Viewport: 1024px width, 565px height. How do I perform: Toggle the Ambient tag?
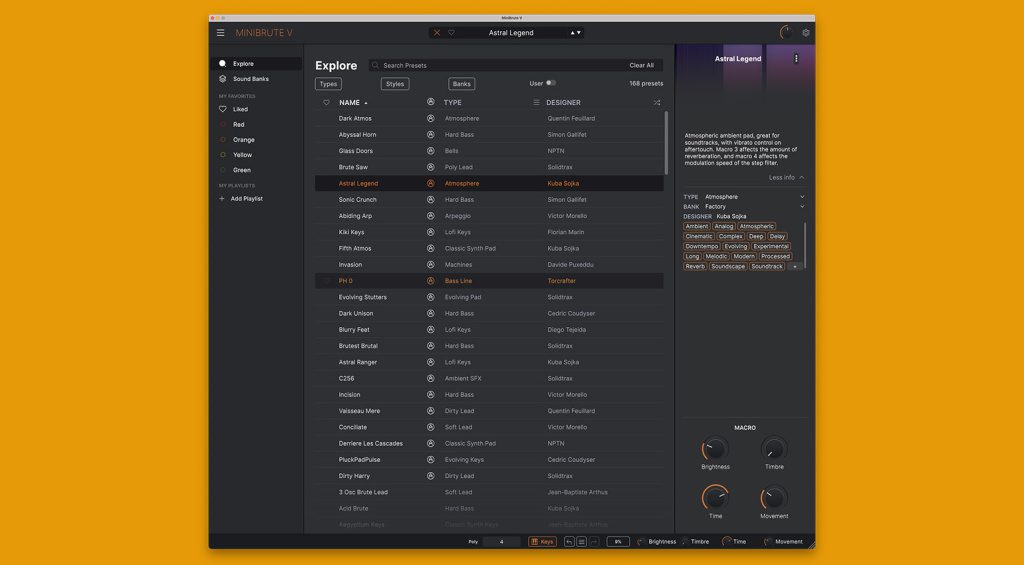point(697,226)
